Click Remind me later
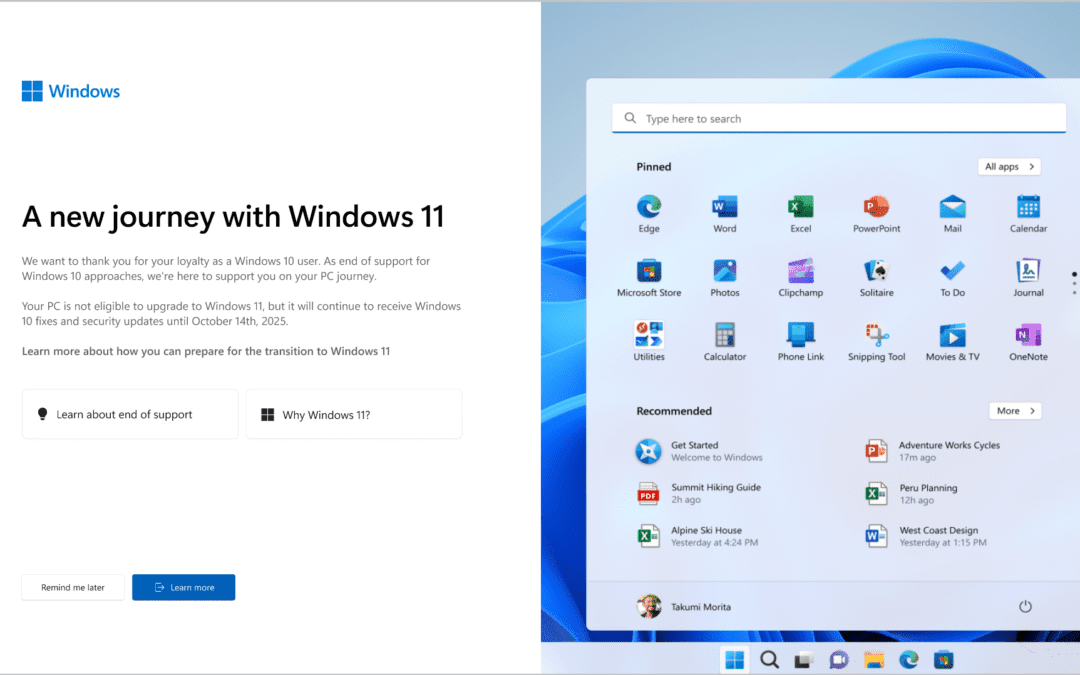The image size is (1080, 675). [73, 588]
